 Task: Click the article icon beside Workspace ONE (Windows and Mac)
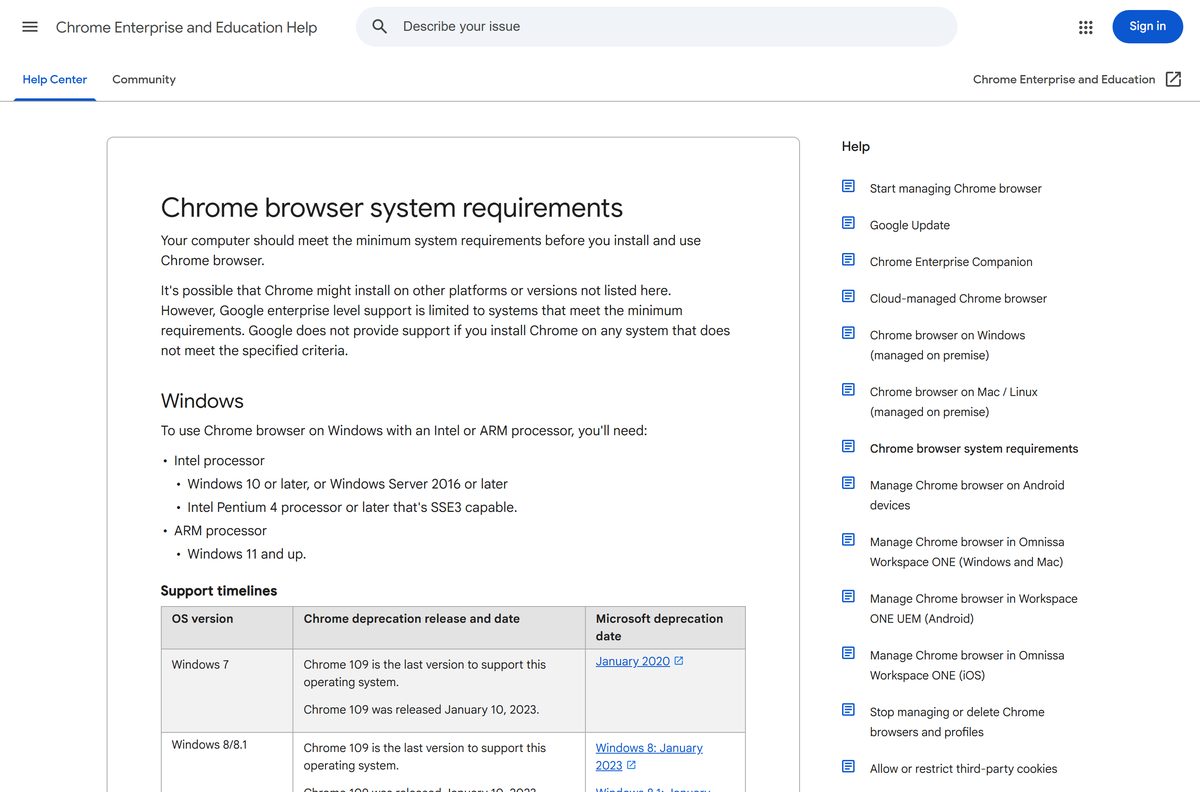pos(848,540)
